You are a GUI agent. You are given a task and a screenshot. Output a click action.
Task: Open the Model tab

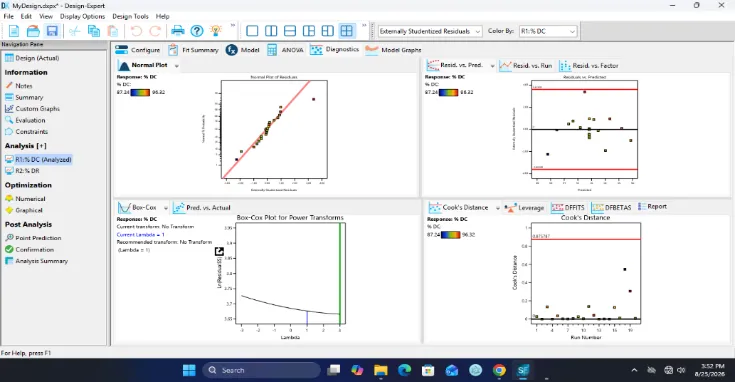[242, 50]
